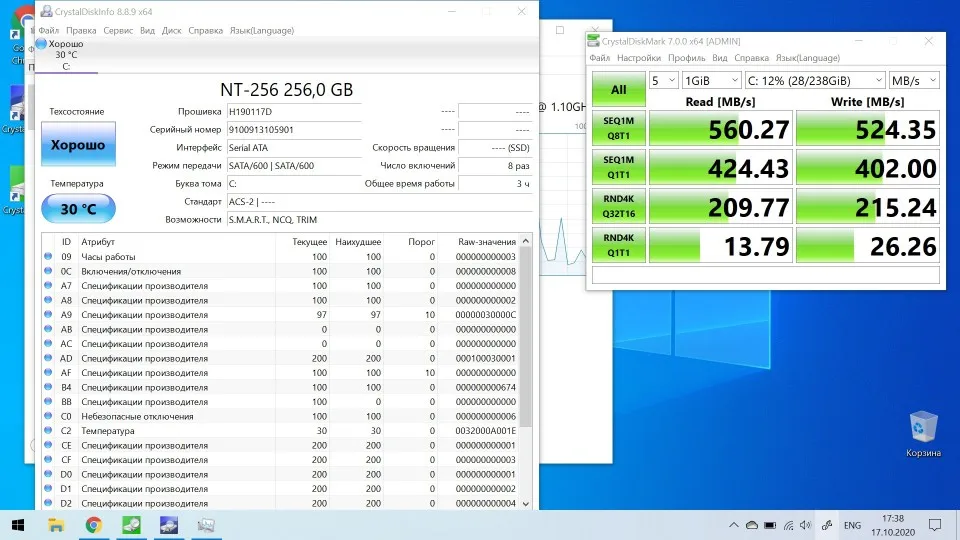This screenshot has height=540, width=960.
Task: Click the battery tray icon
Action: [770, 525]
